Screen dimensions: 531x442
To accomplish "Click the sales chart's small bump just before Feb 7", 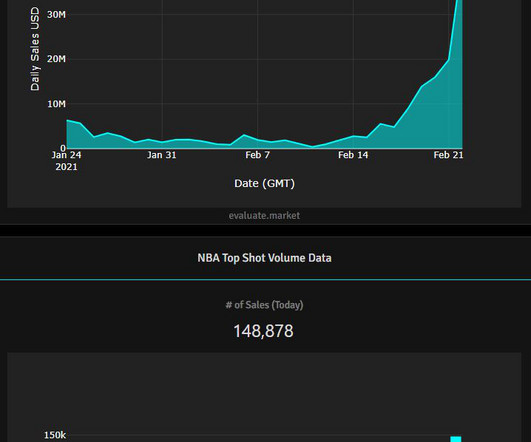I will [244, 135].
